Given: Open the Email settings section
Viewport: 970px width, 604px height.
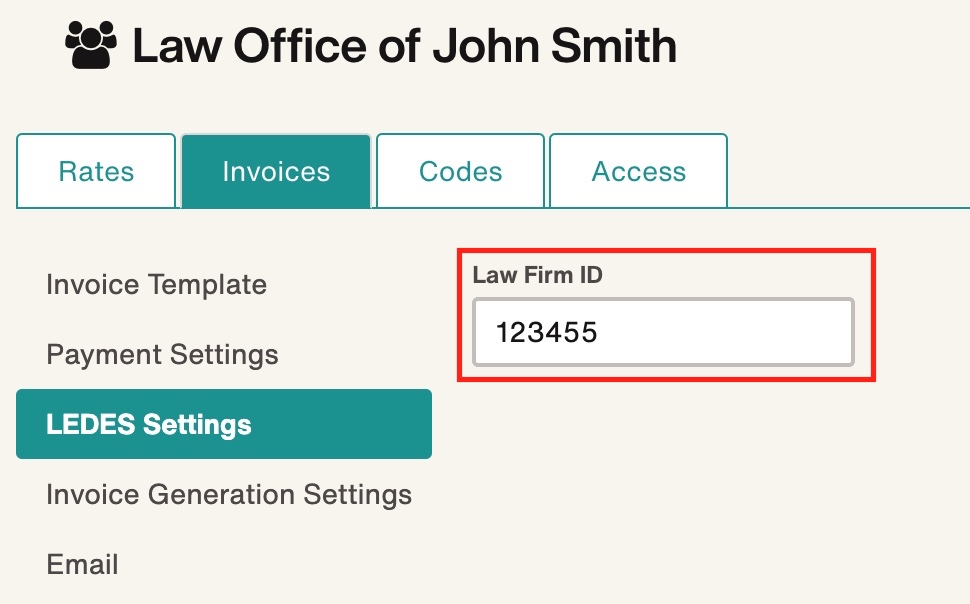Looking at the screenshot, I should click(82, 564).
